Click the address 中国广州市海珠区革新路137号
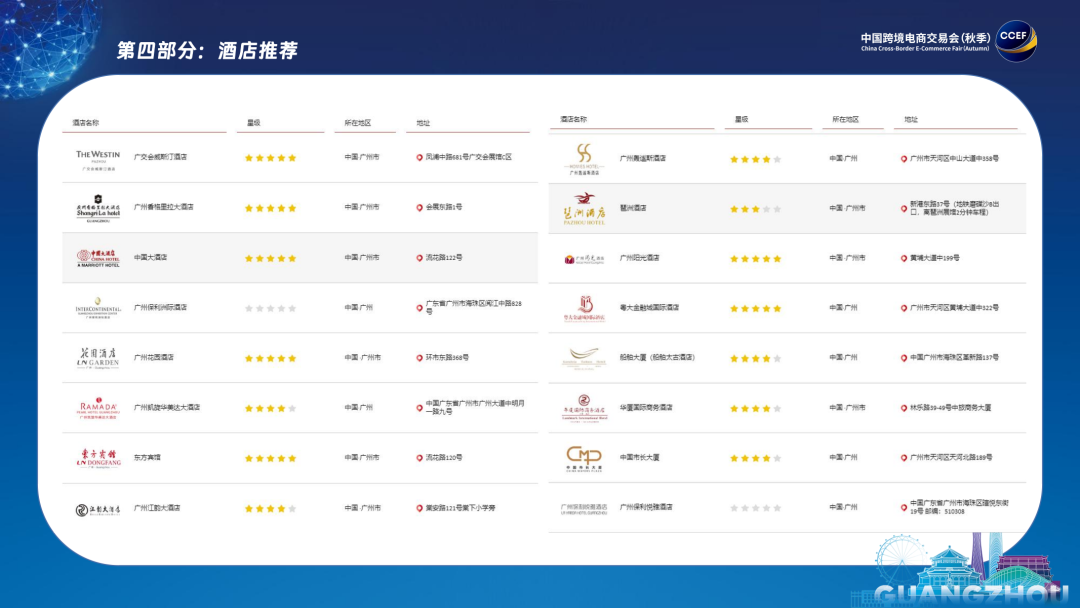The image size is (1080, 608). (x=954, y=357)
